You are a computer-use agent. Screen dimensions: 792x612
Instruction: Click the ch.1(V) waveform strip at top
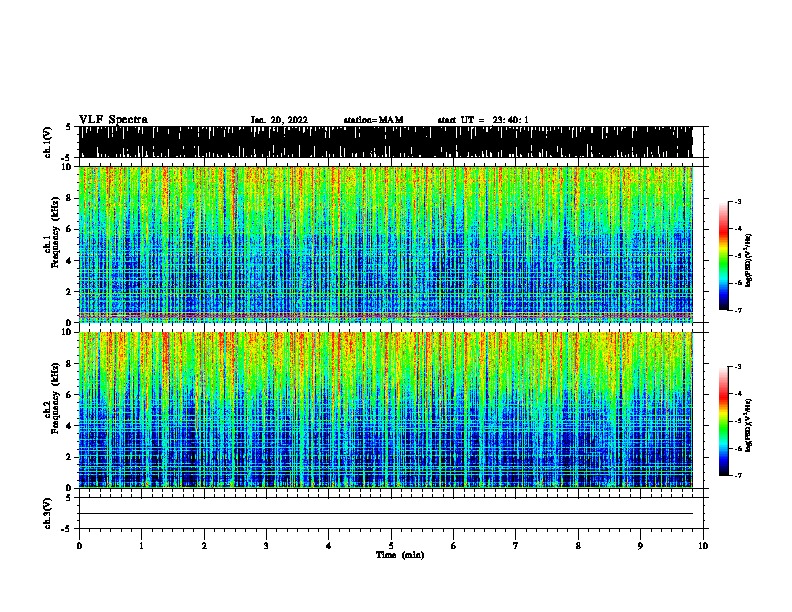click(386, 142)
